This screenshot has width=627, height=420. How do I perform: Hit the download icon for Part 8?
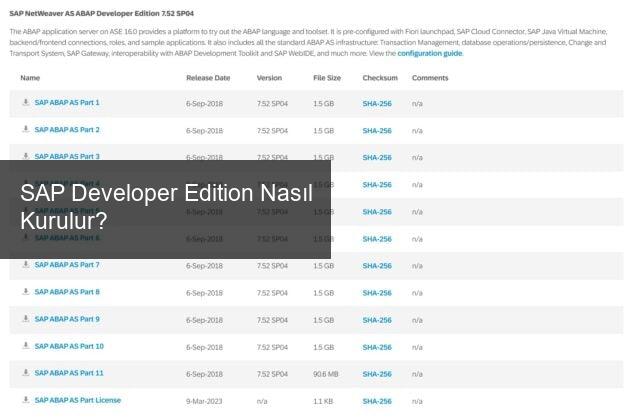[25, 292]
